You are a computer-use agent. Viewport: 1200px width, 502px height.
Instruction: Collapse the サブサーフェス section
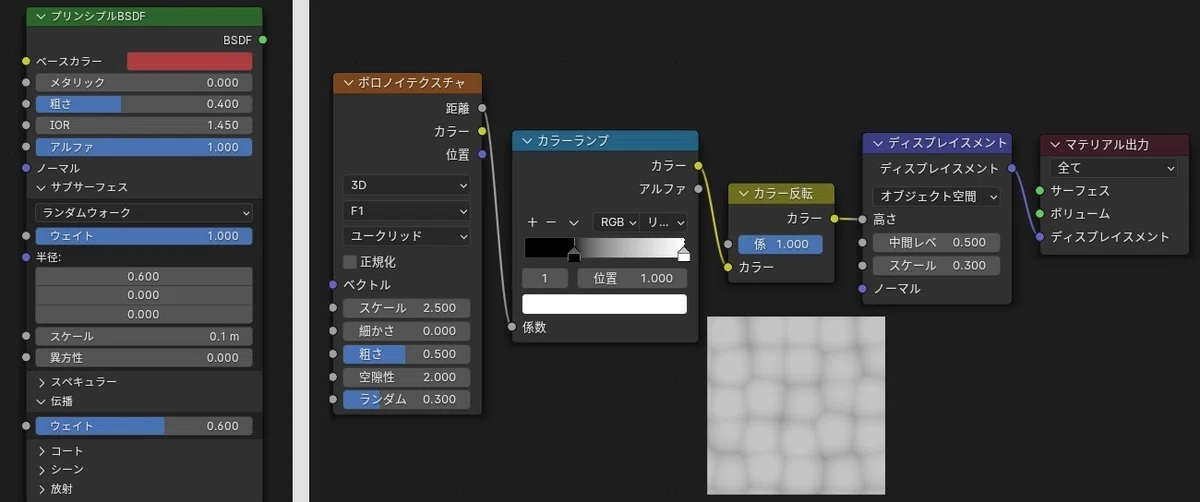tap(42, 187)
